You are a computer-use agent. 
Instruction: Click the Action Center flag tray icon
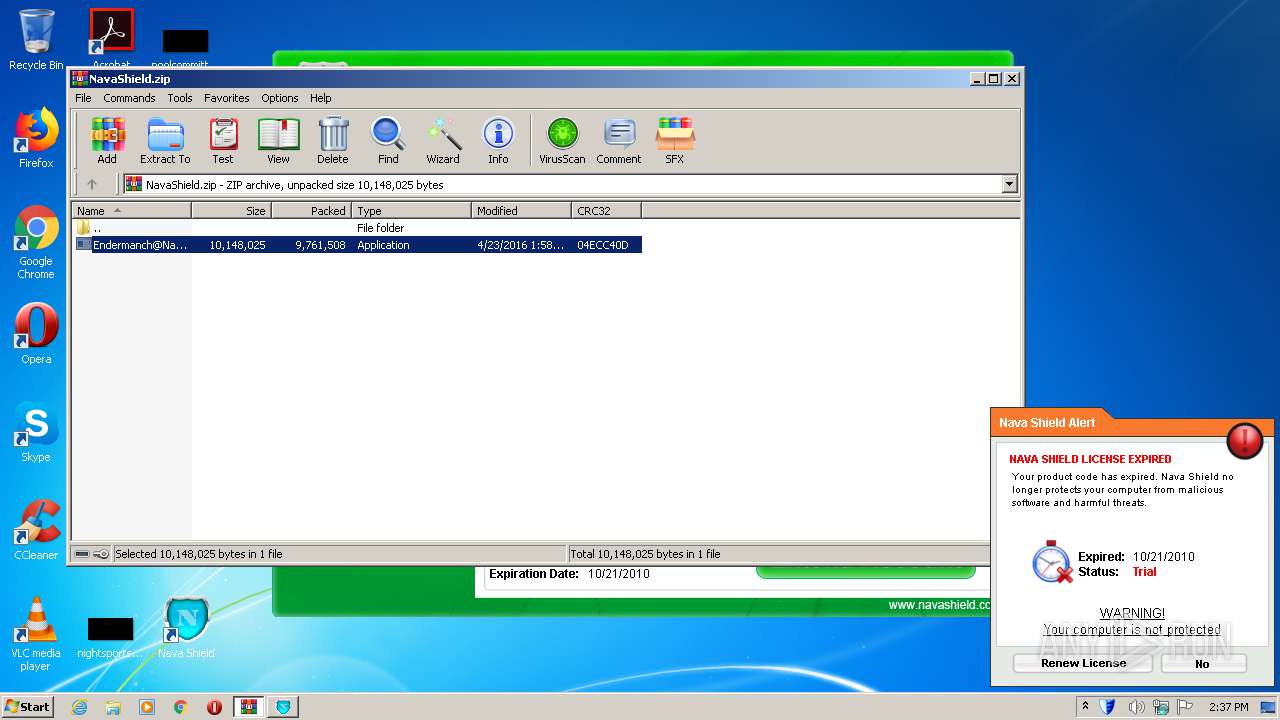1185,707
